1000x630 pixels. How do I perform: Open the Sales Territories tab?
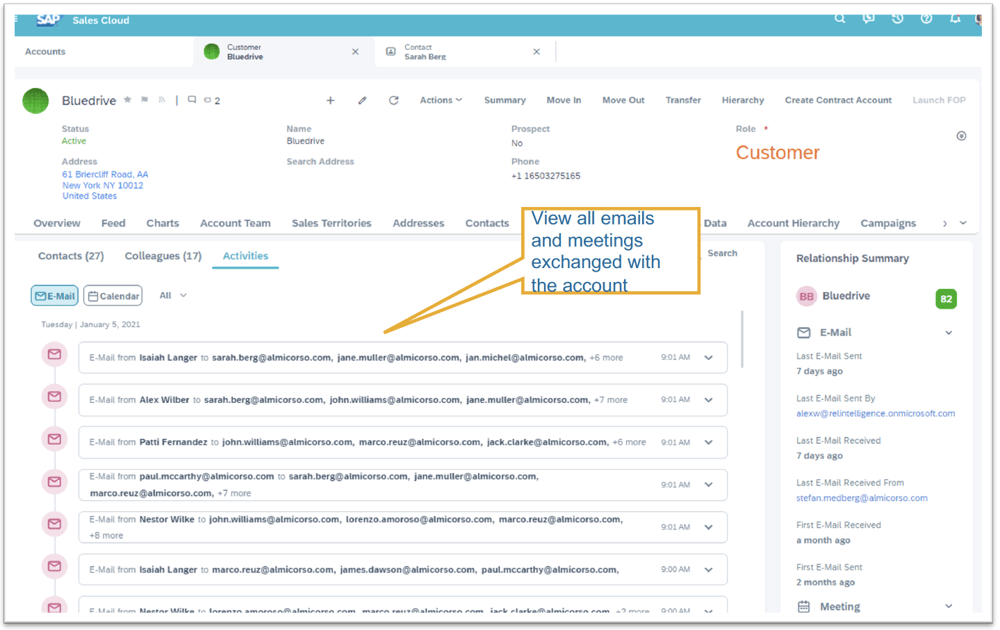(332, 223)
